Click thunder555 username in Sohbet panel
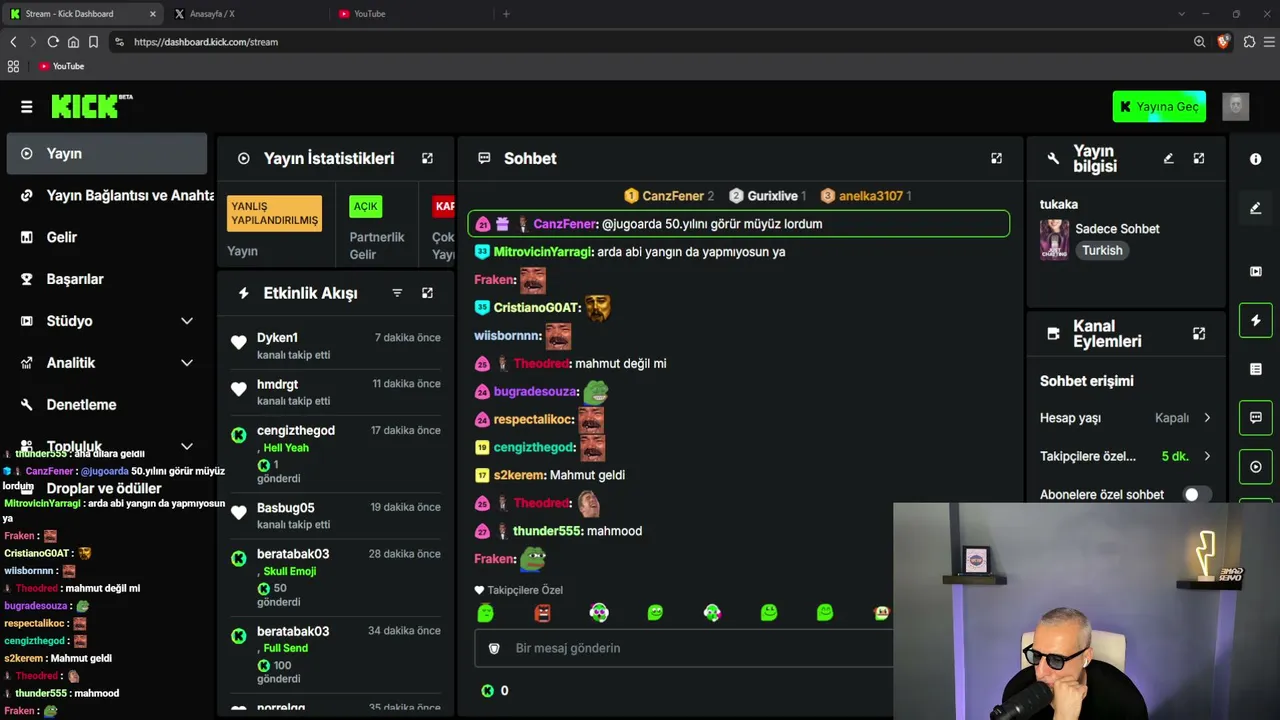The width and height of the screenshot is (1280, 720). pyautogui.click(x=547, y=531)
